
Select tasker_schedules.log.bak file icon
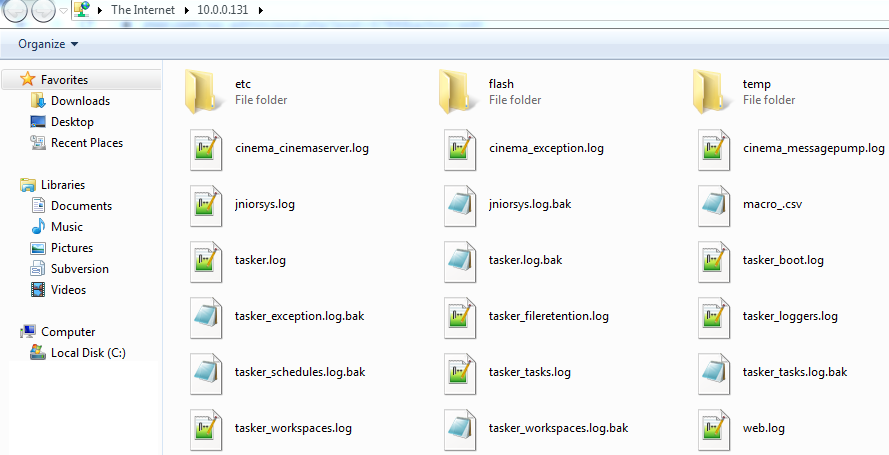205,373
